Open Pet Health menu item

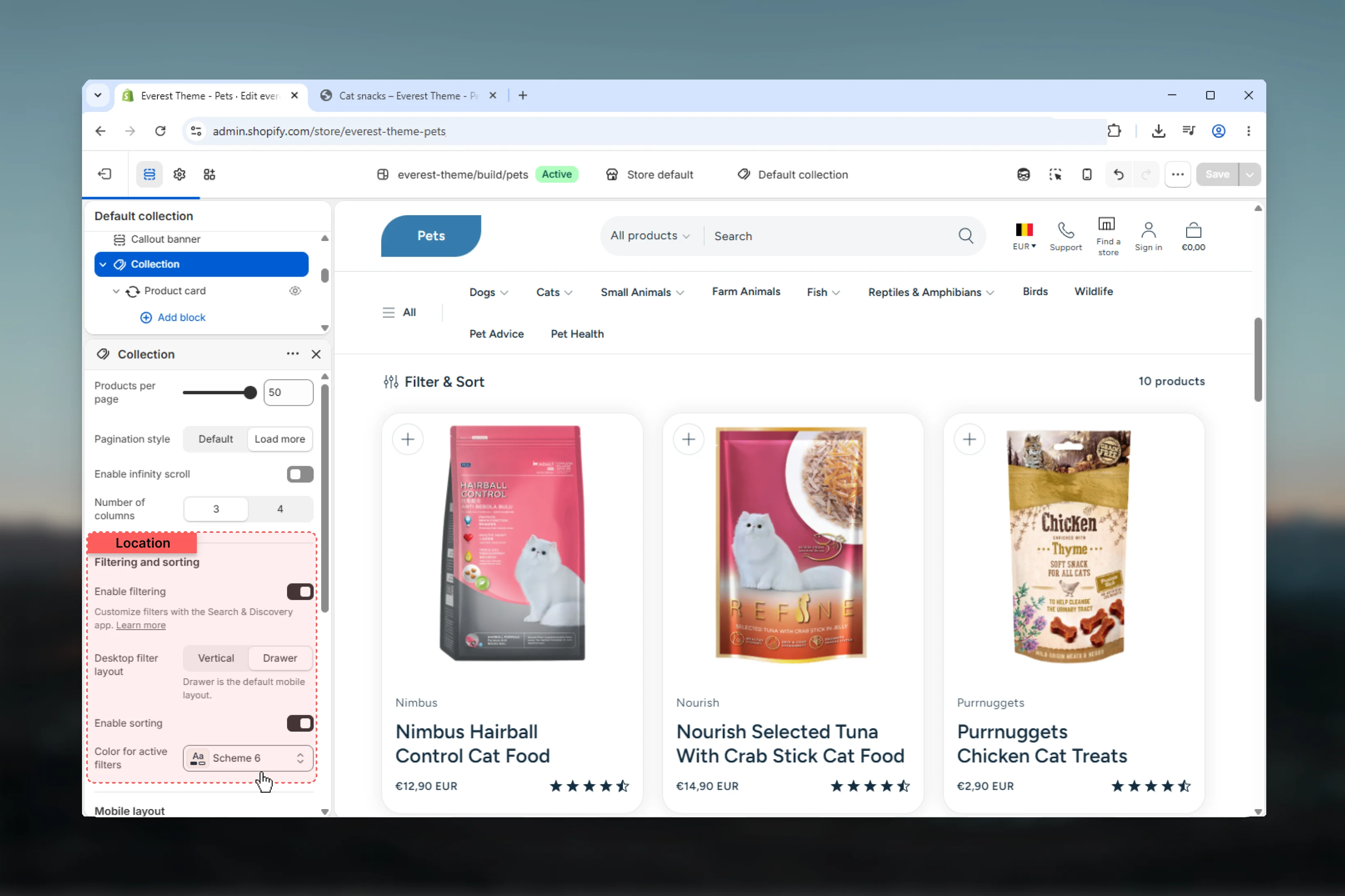[x=577, y=334]
